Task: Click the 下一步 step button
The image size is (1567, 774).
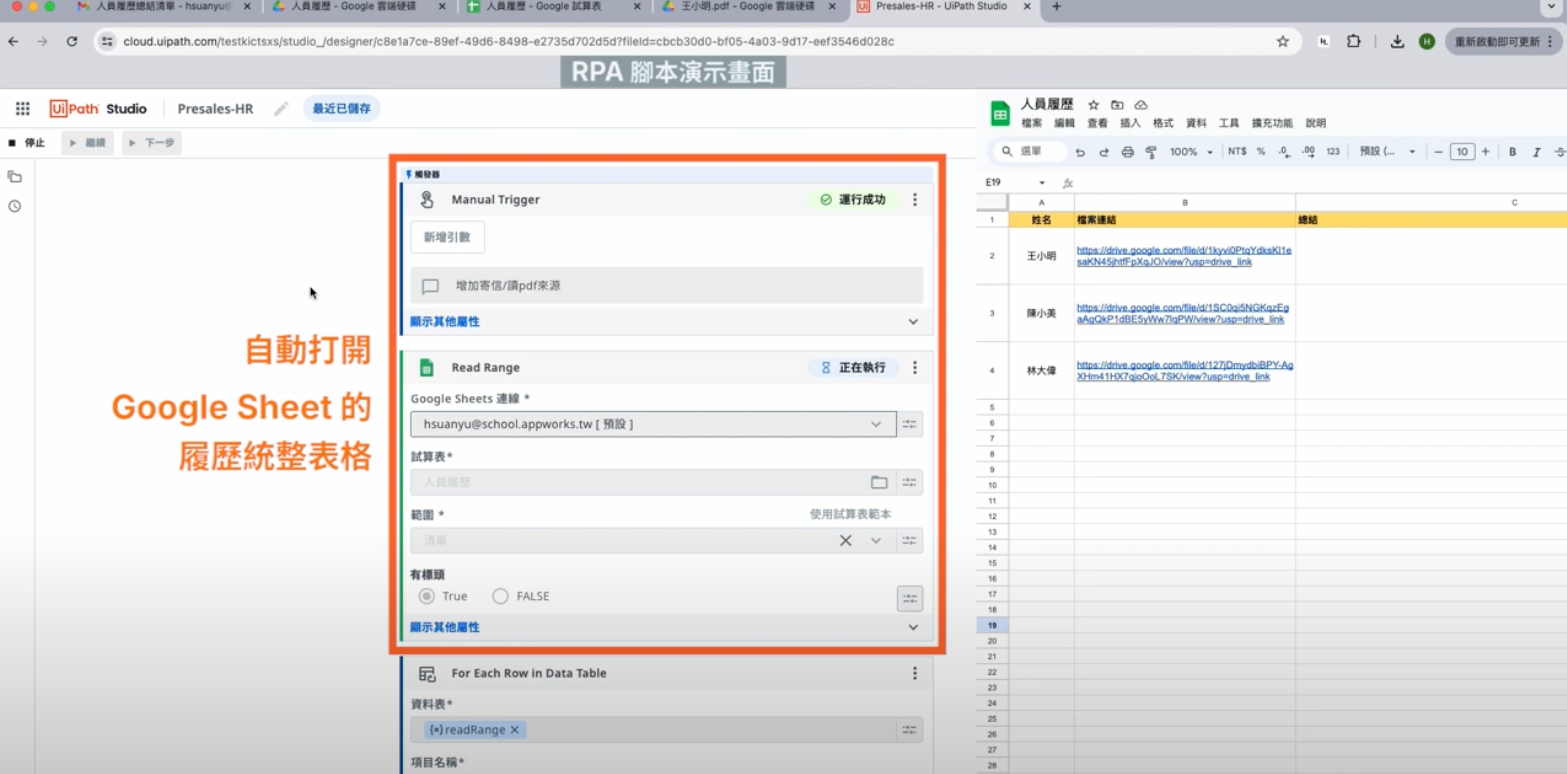Action: click(152, 143)
